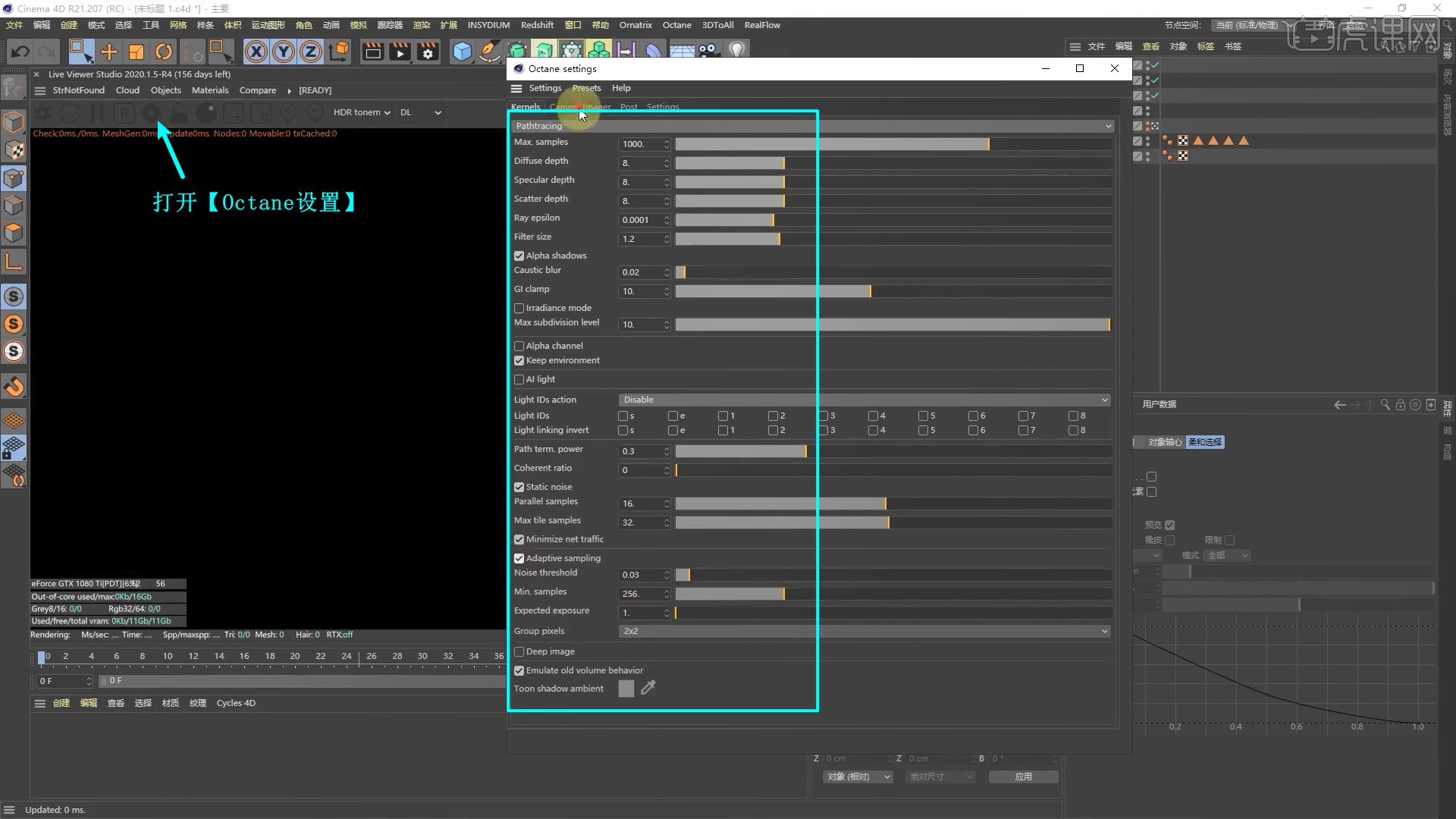Open the Redshift menu in main menu bar
The height and width of the screenshot is (819, 1456).
pos(537,25)
